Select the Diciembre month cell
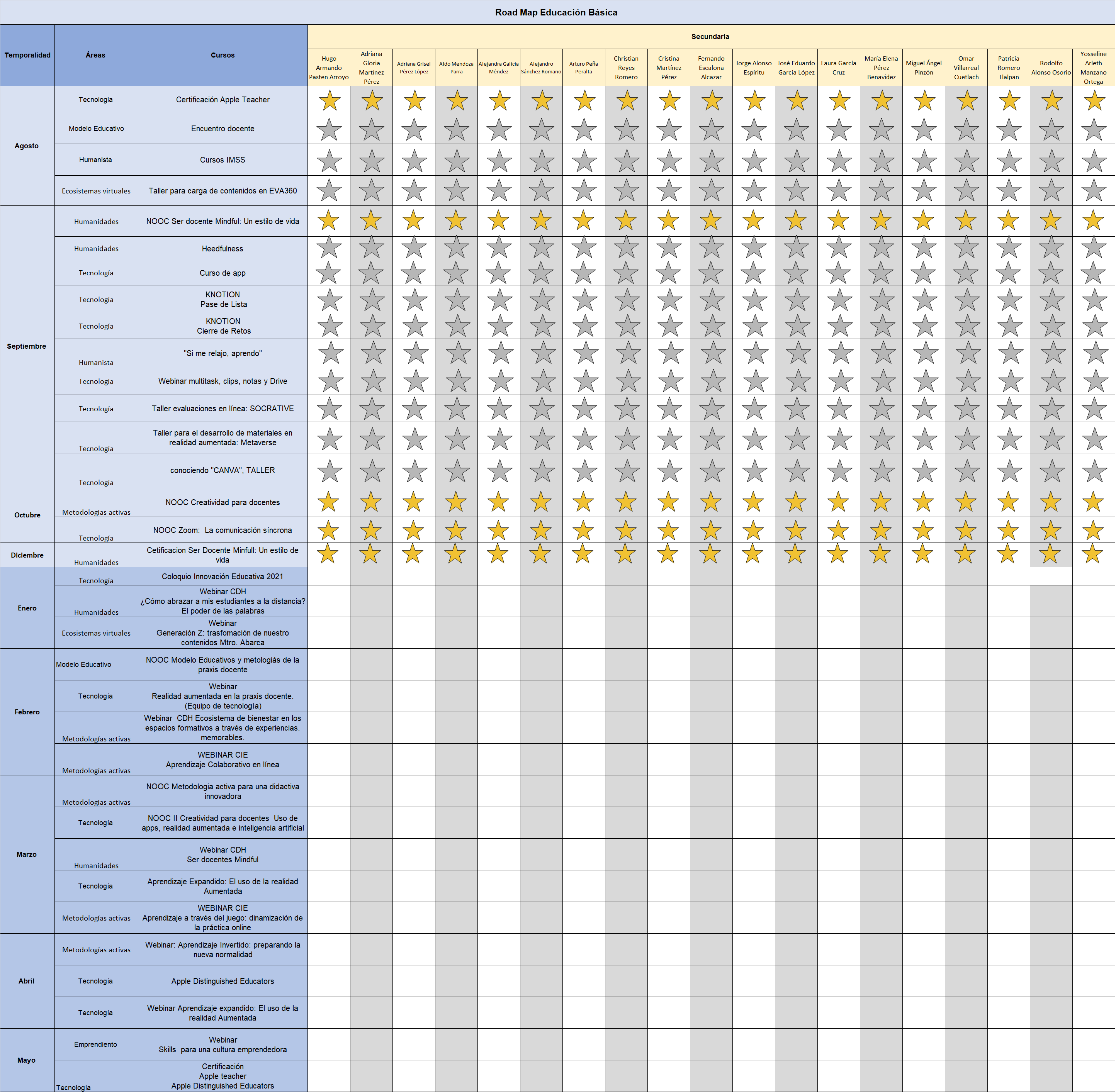 tap(27, 555)
